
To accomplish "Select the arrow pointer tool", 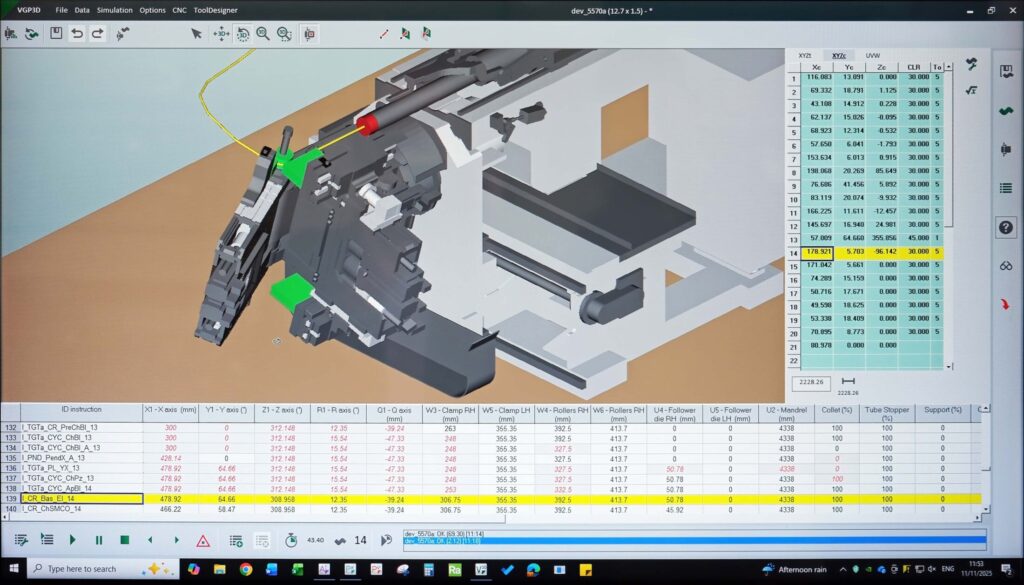I will point(197,33).
